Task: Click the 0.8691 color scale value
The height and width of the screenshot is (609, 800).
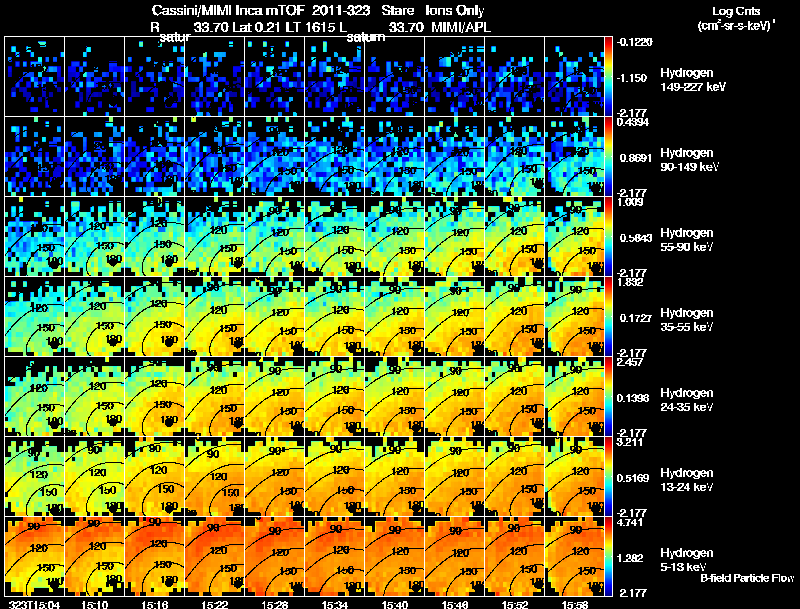Action: click(x=635, y=158)
